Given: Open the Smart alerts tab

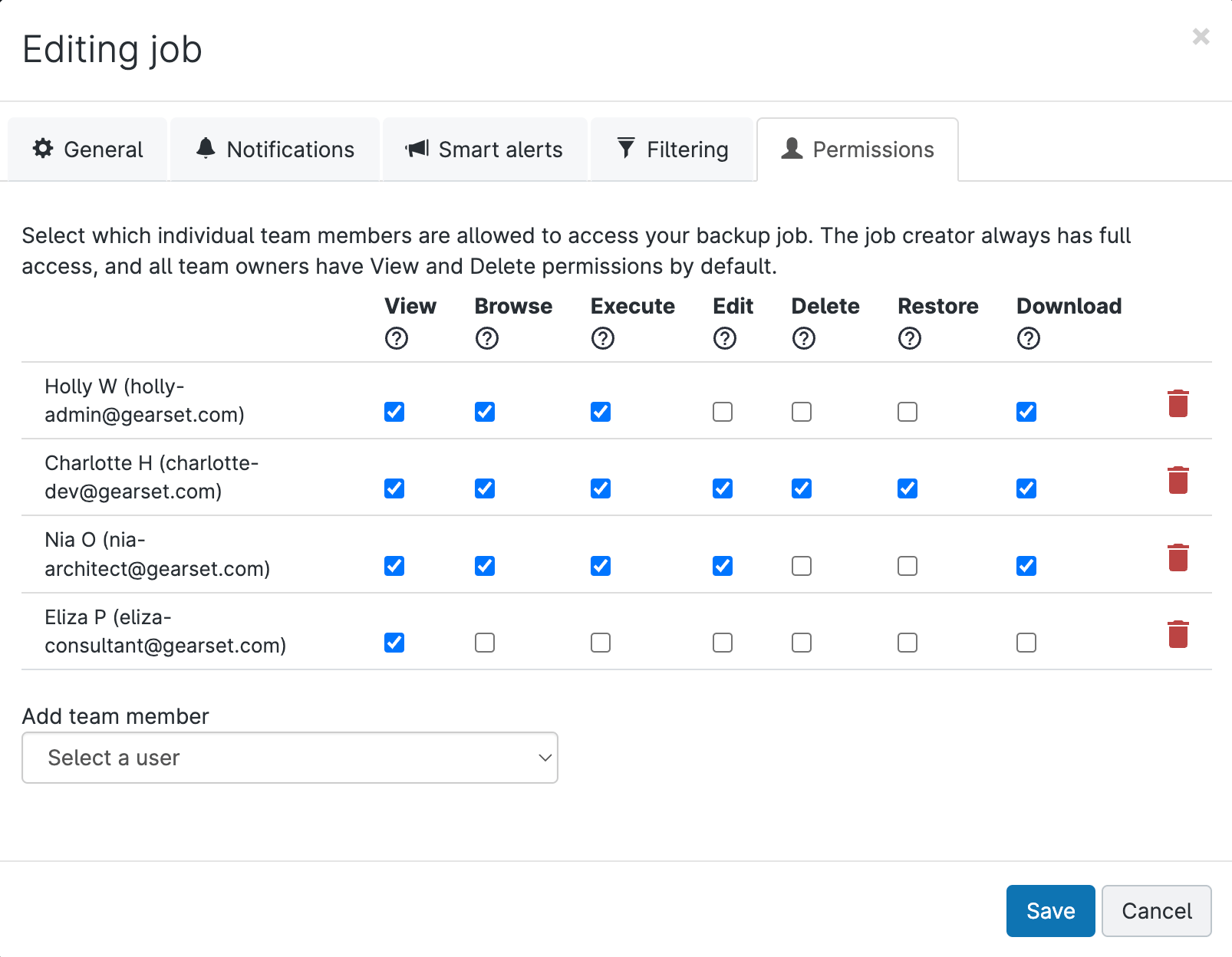Looking at the screenshot, I should [485, 150].
